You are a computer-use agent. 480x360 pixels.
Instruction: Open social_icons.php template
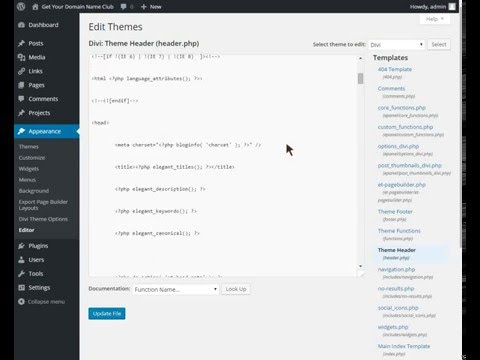[398, 308]
